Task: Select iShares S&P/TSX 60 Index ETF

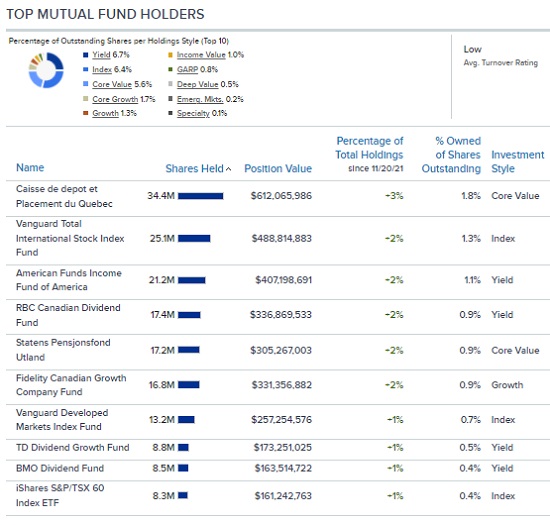Action: [60, 495]
